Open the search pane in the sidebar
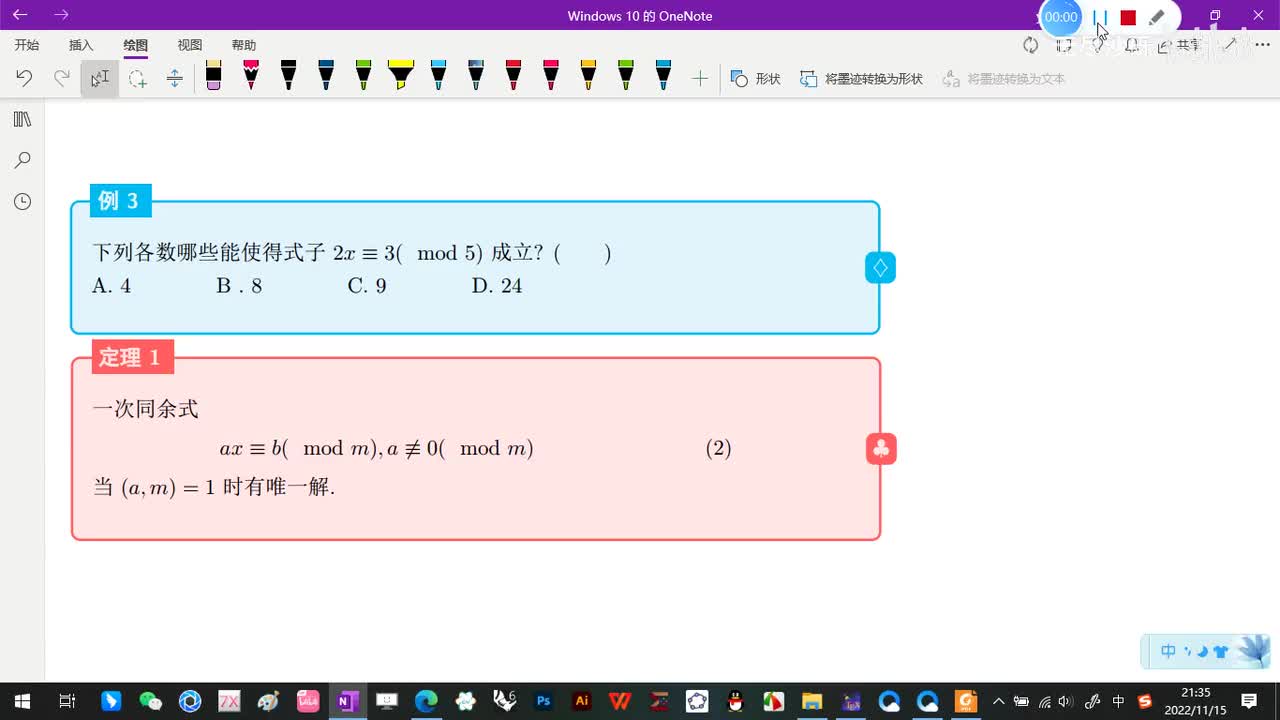Screen dimensions: 1280x720 (x=22, y=160)
